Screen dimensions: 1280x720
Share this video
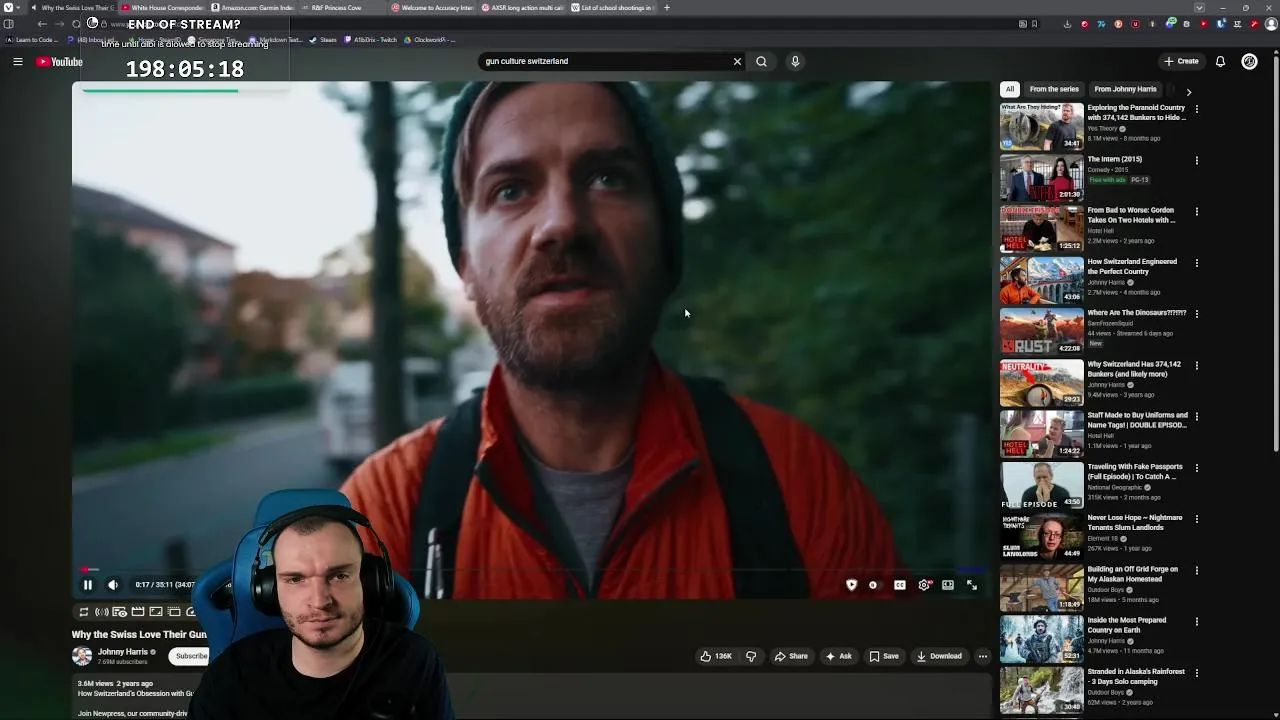click(x=791, y=656)
